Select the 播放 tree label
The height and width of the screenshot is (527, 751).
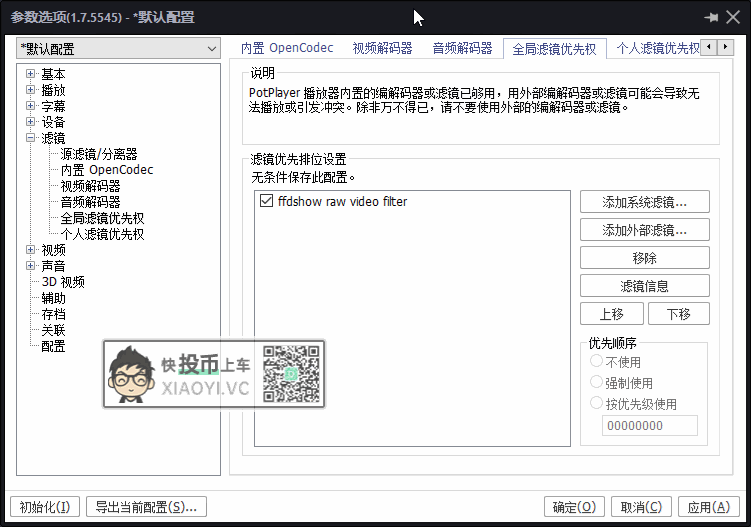click(x=53, y=90)
